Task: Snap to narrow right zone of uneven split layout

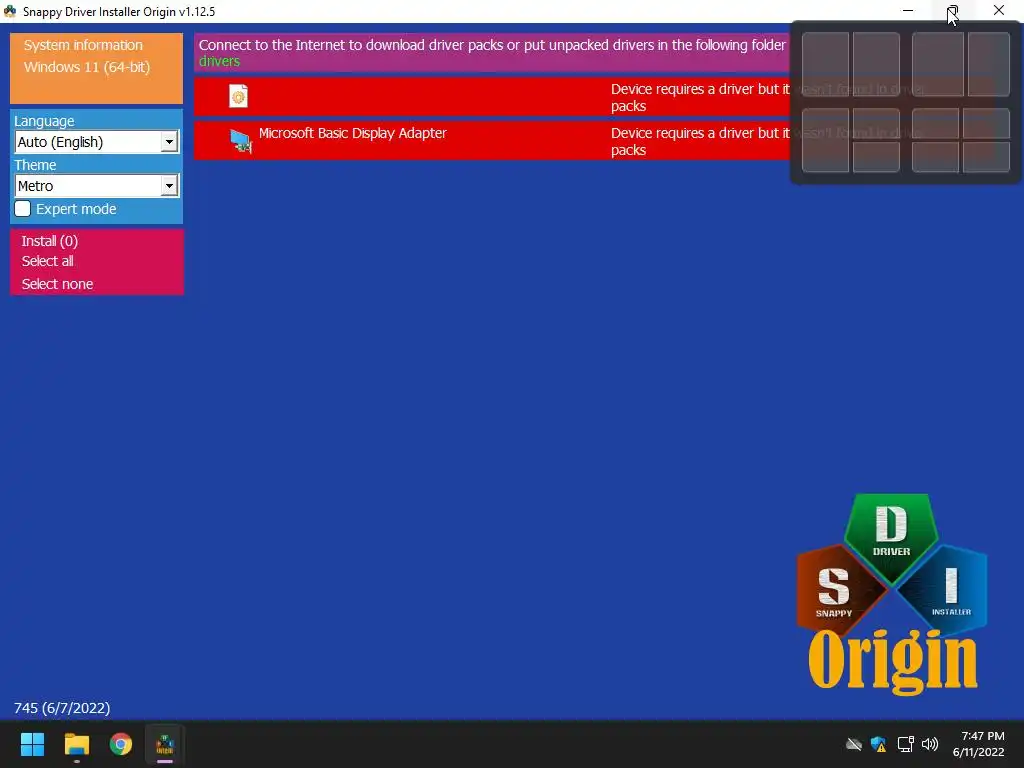Action: pos(989,64)
